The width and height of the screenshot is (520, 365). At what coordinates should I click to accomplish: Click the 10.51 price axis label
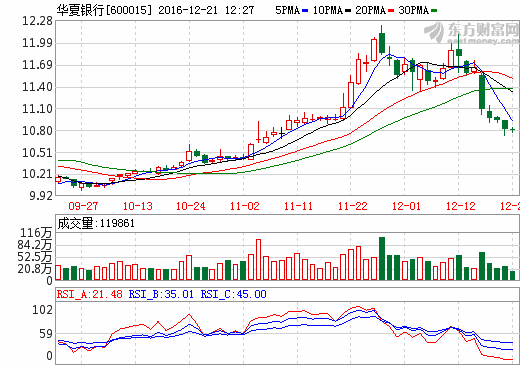click(37, 153)
